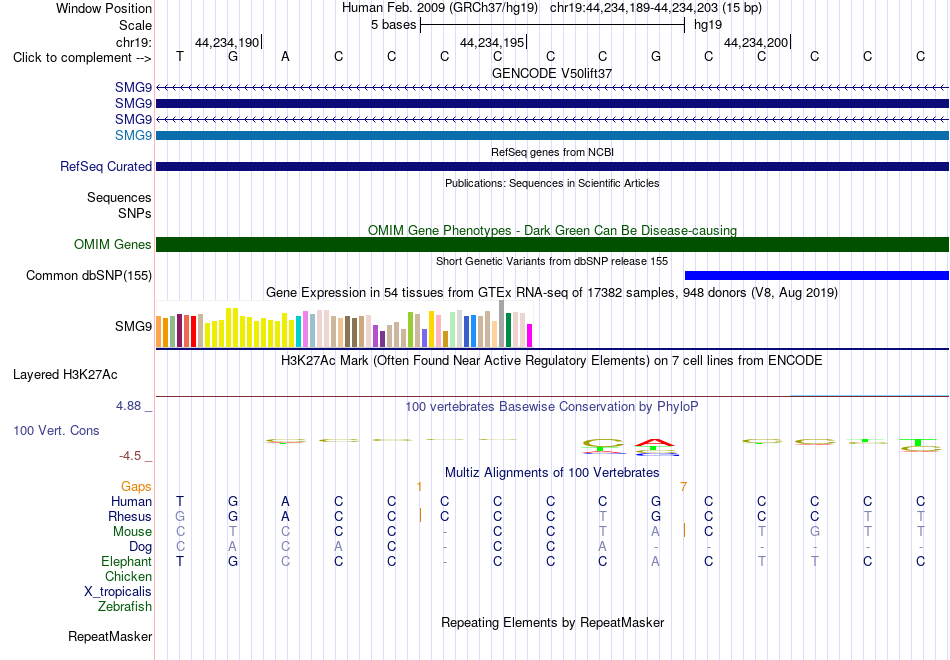
Task: Click base A in the complement sequence row
Action: [285, 56]
